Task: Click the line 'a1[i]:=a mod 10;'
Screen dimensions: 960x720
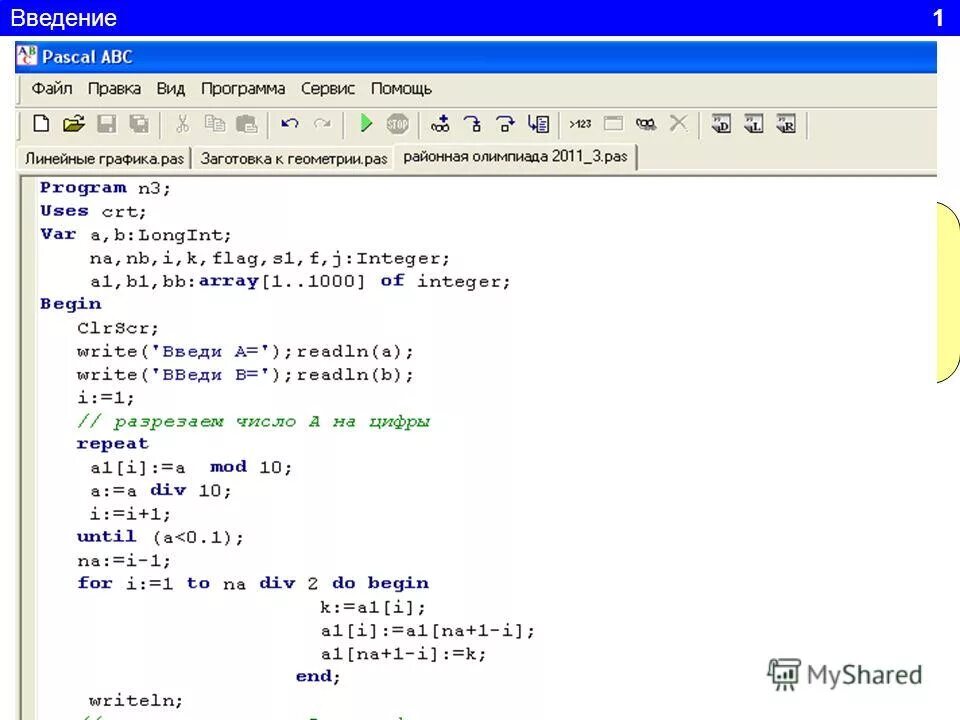Action: click(191, 468)
